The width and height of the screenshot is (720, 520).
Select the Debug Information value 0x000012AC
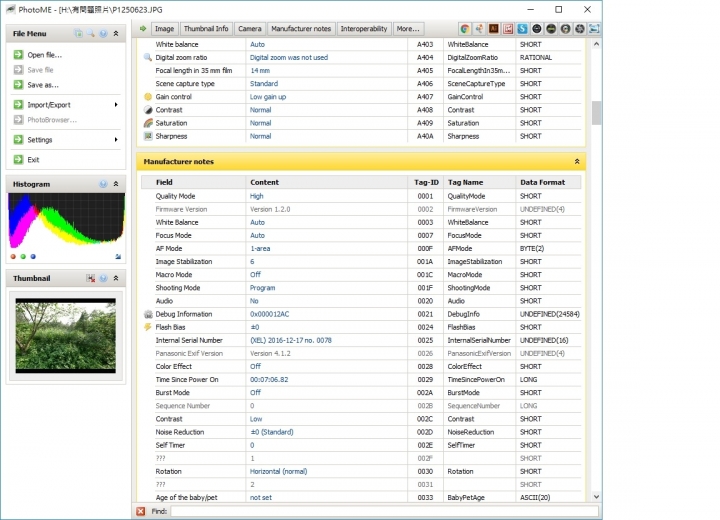click(270, 314)
